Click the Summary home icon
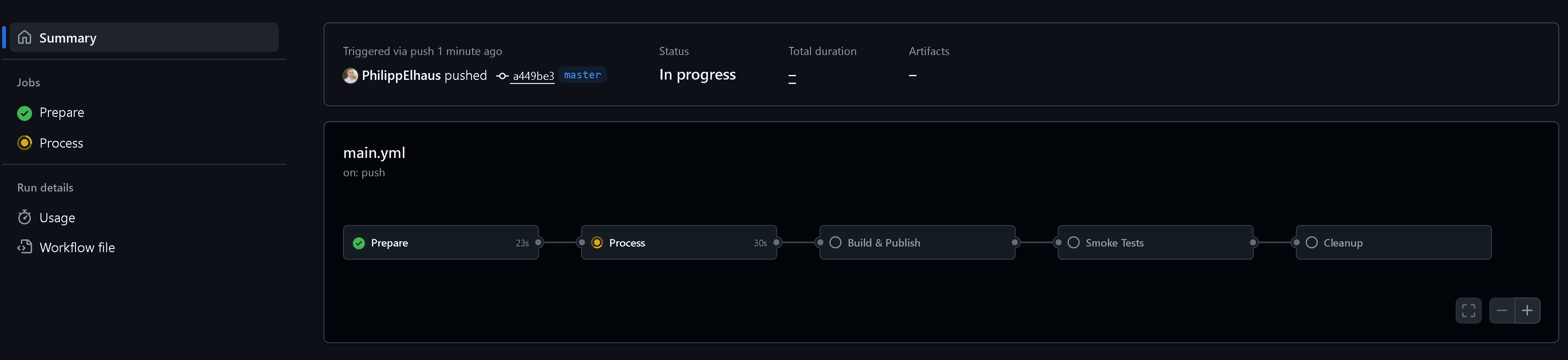The width and height of the screenshot is (1568, 360). pos(24,38)
